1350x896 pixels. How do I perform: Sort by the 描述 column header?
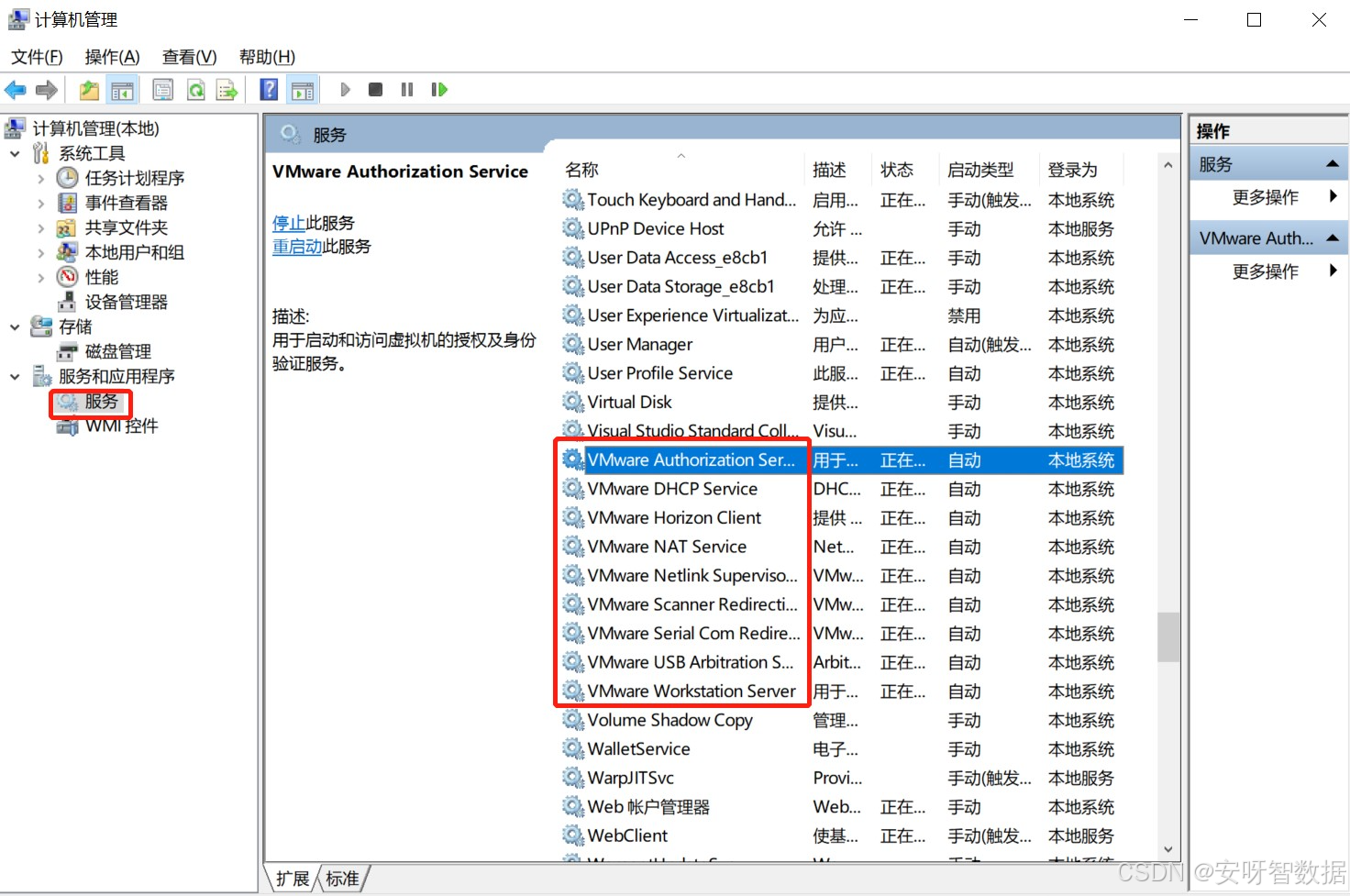838,170
